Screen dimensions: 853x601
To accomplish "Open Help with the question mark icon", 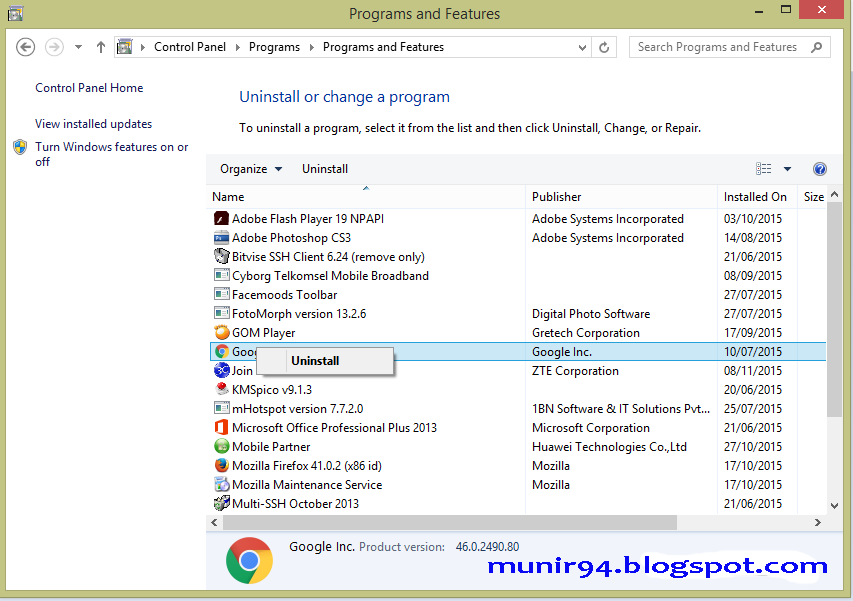I will click(820, 169).
